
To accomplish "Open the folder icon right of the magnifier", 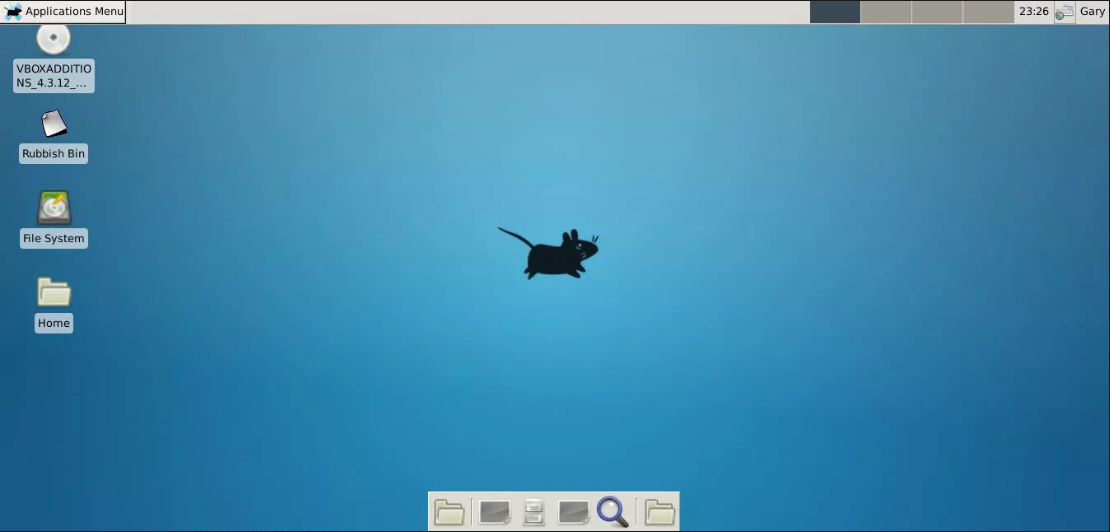I will [x=659, y=512].
